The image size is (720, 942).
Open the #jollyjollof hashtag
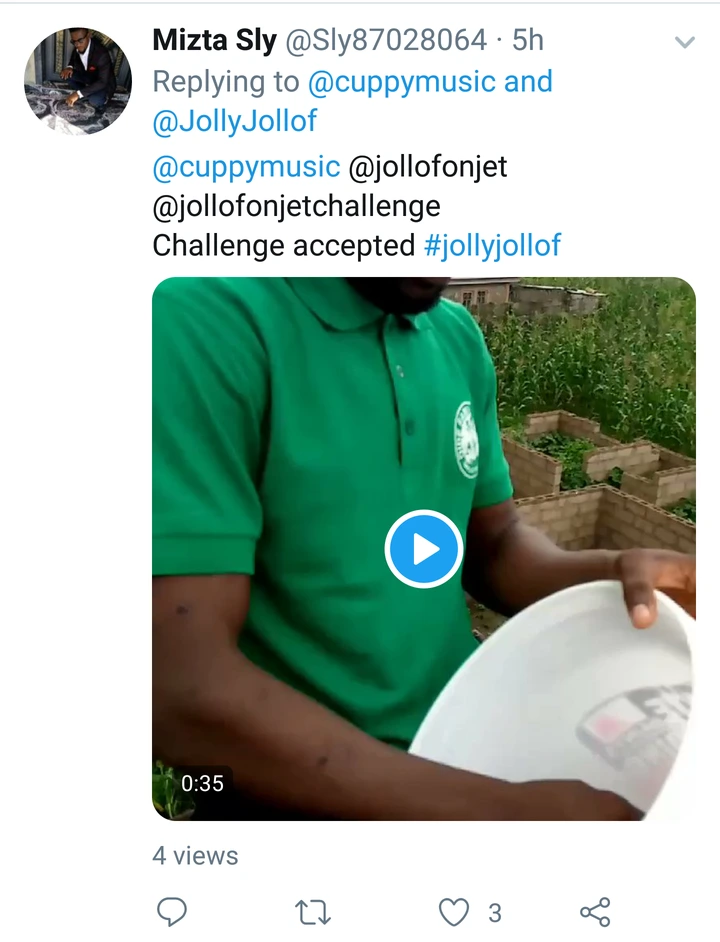point(493,245)
